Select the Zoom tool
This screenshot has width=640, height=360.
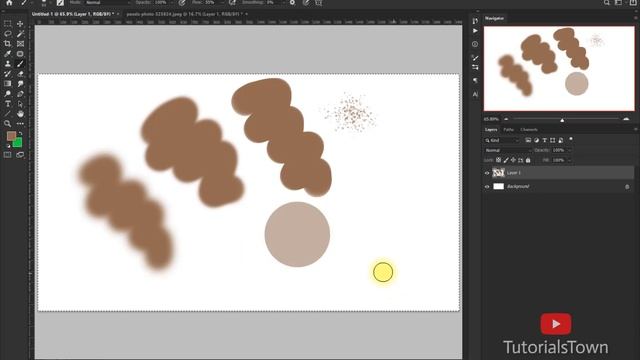click(x=7, y=123)
